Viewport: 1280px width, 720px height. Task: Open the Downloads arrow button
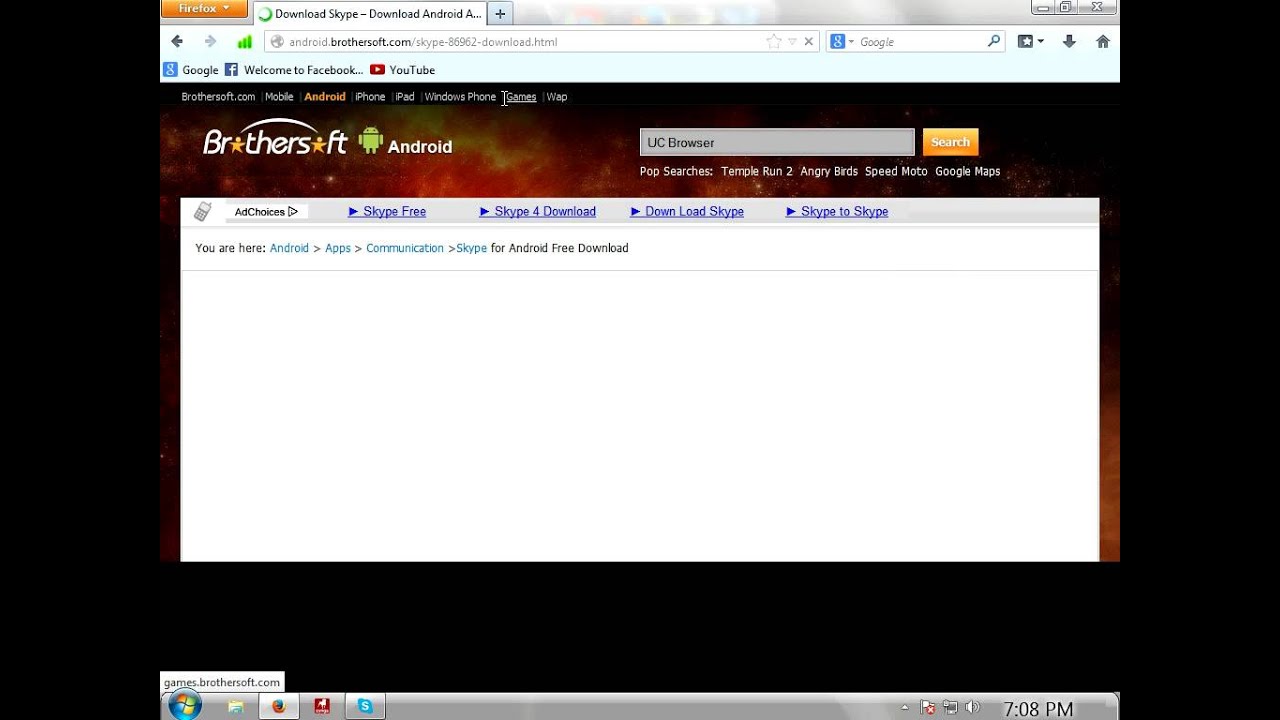[x=1069, y=41]
